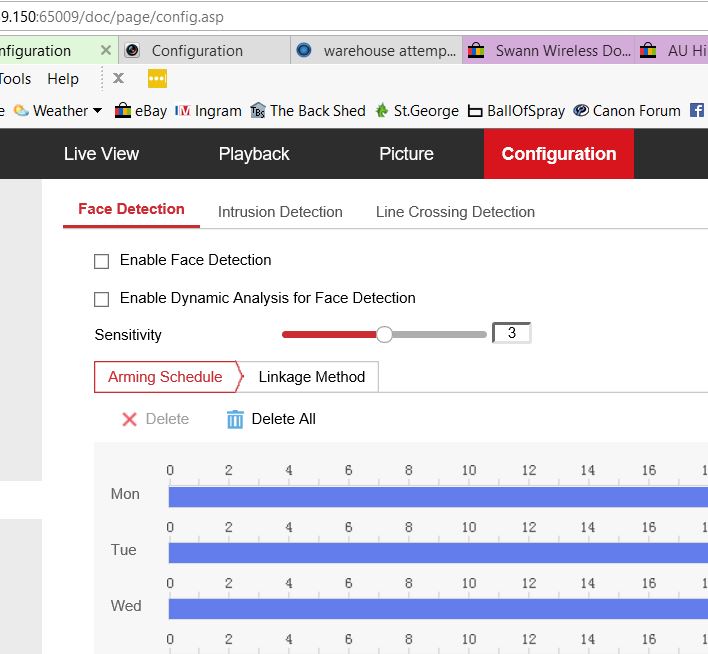Click the Sensitivity slider handle
The height and width of the screenshot is (654, 708).
pos(384,334)
